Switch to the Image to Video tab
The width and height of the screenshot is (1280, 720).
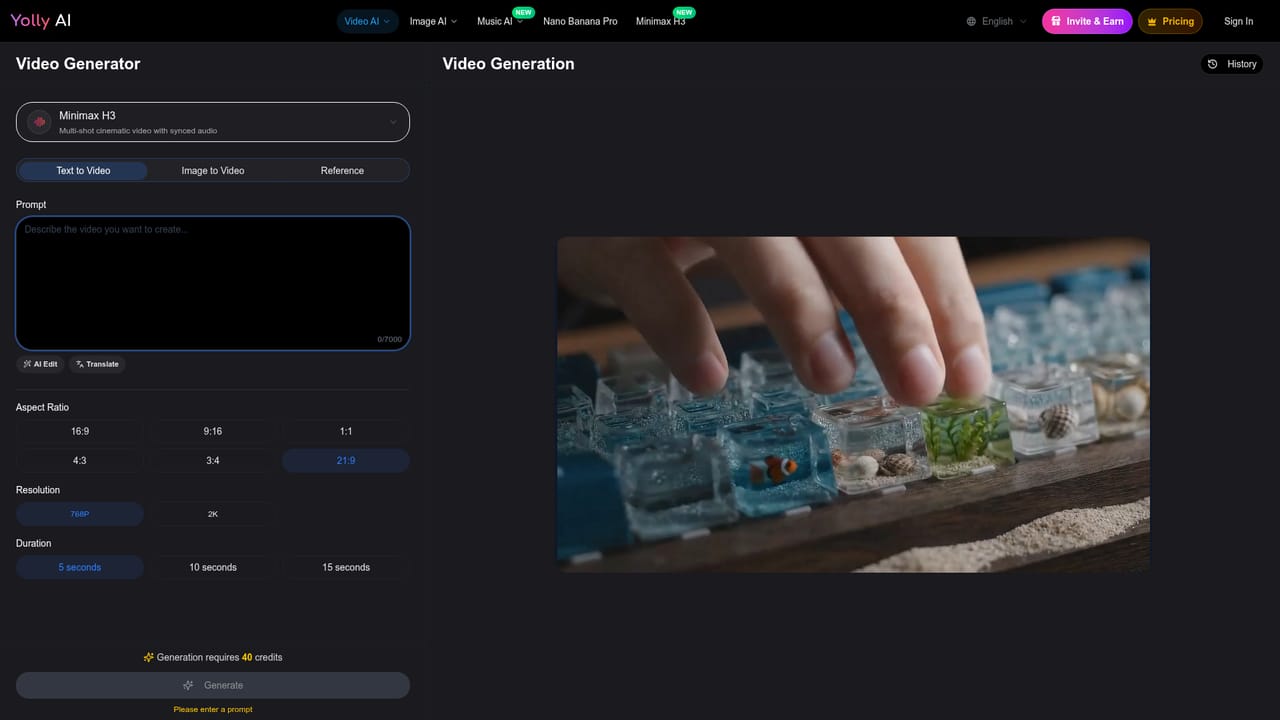coord(213,170)
